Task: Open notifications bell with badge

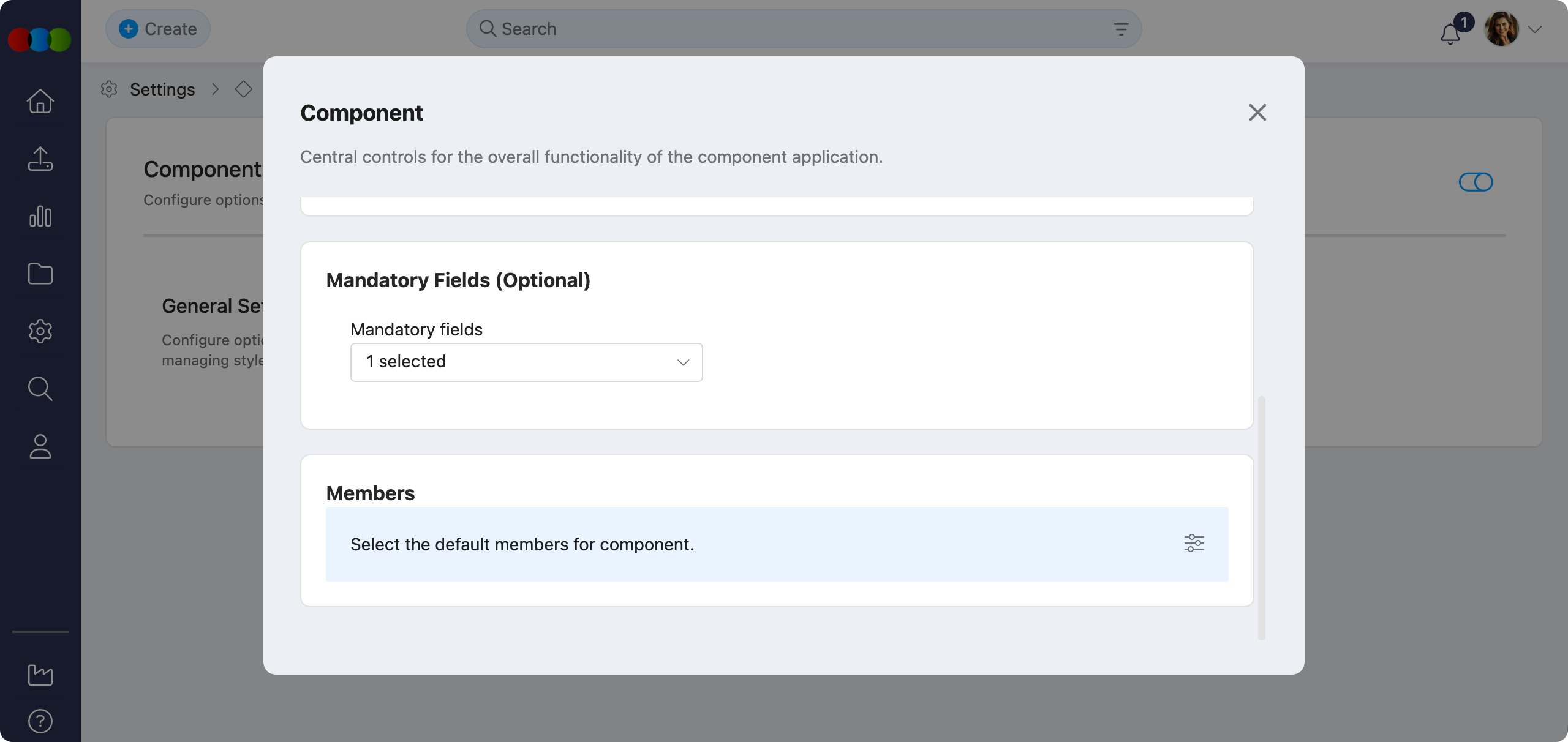Action: coord(1450,33)
